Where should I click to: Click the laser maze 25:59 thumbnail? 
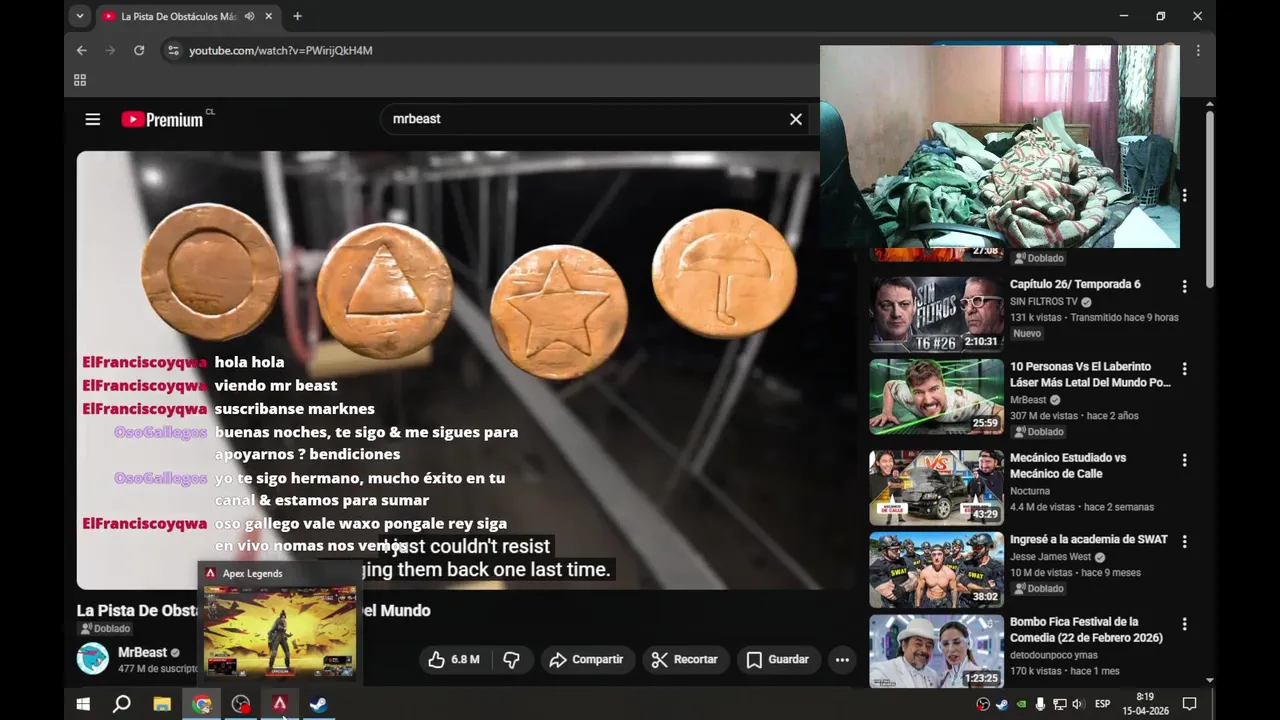point(936,396)
